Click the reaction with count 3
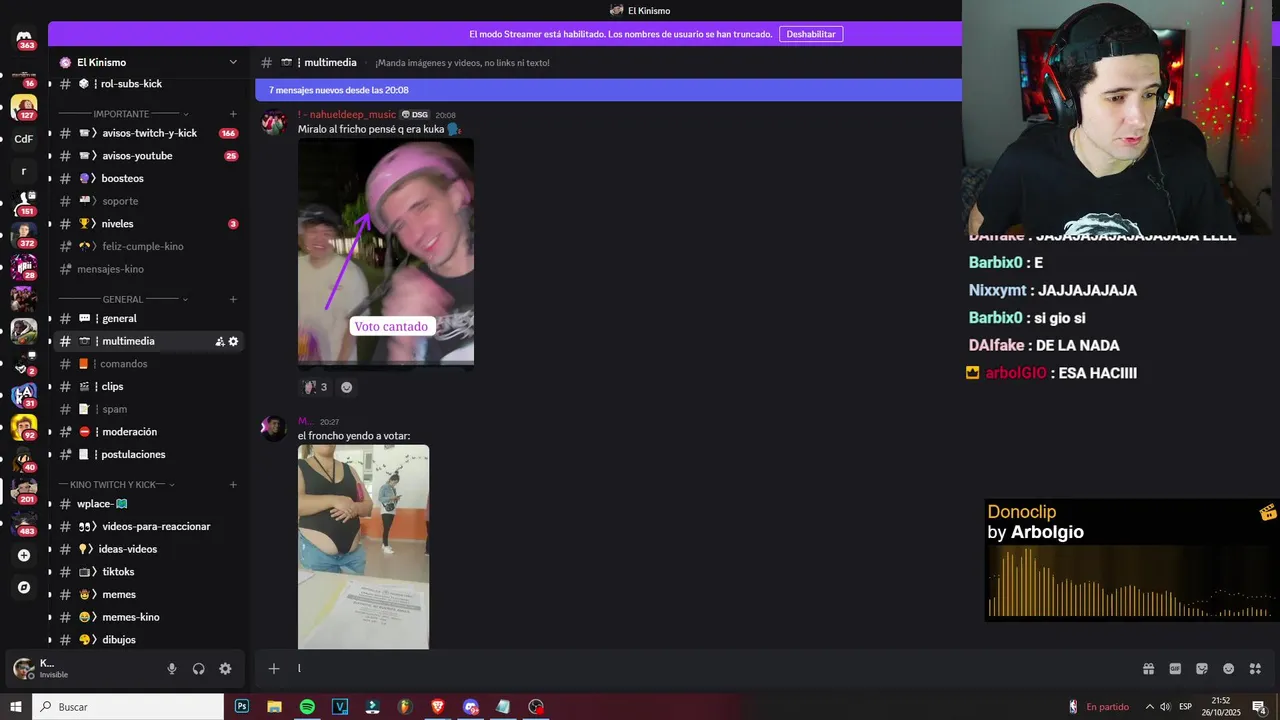This screenshot has height=720, width=1280. point(315,387)
